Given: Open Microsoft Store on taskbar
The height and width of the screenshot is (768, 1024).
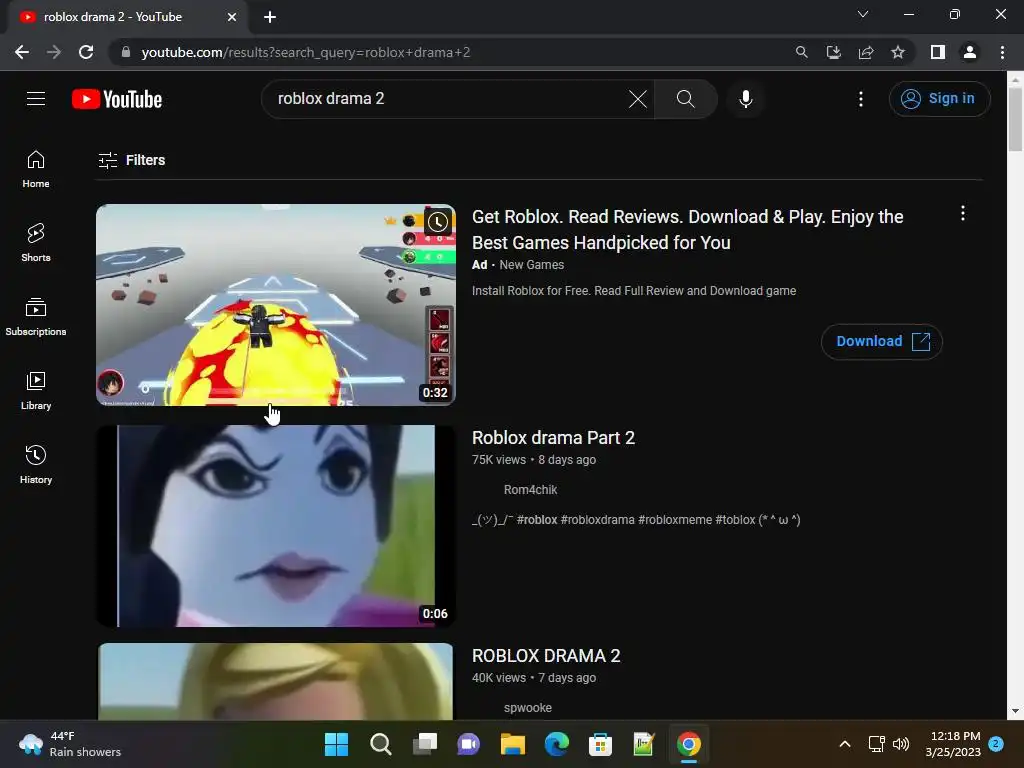Looking at the screenshot, I should 600,744.
